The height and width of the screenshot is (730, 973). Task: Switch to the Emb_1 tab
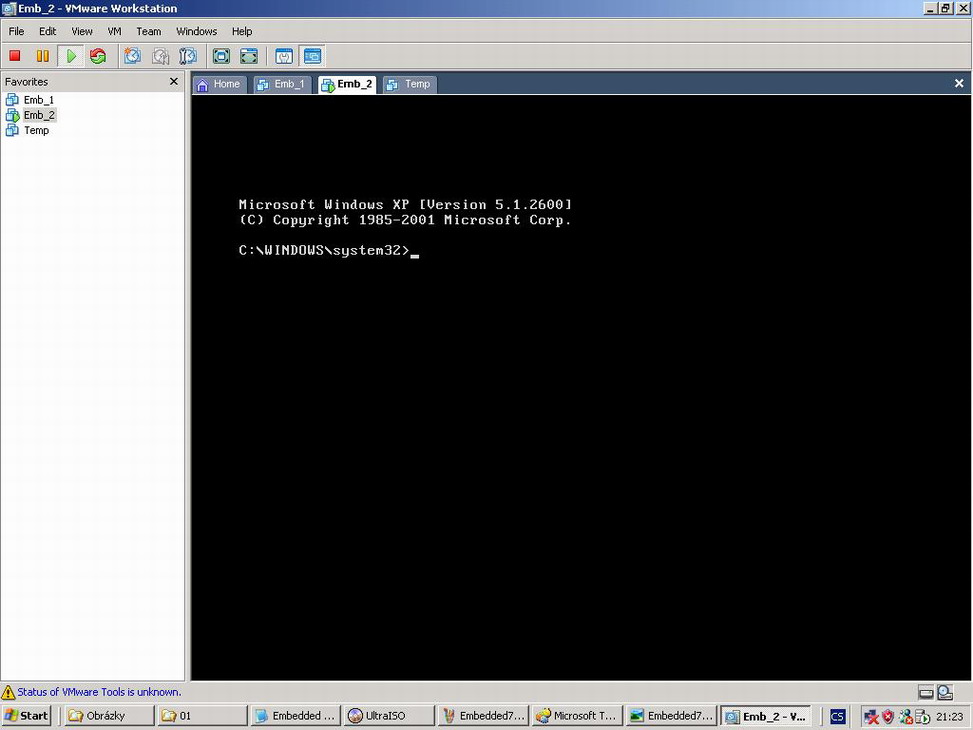click(282, 84)
